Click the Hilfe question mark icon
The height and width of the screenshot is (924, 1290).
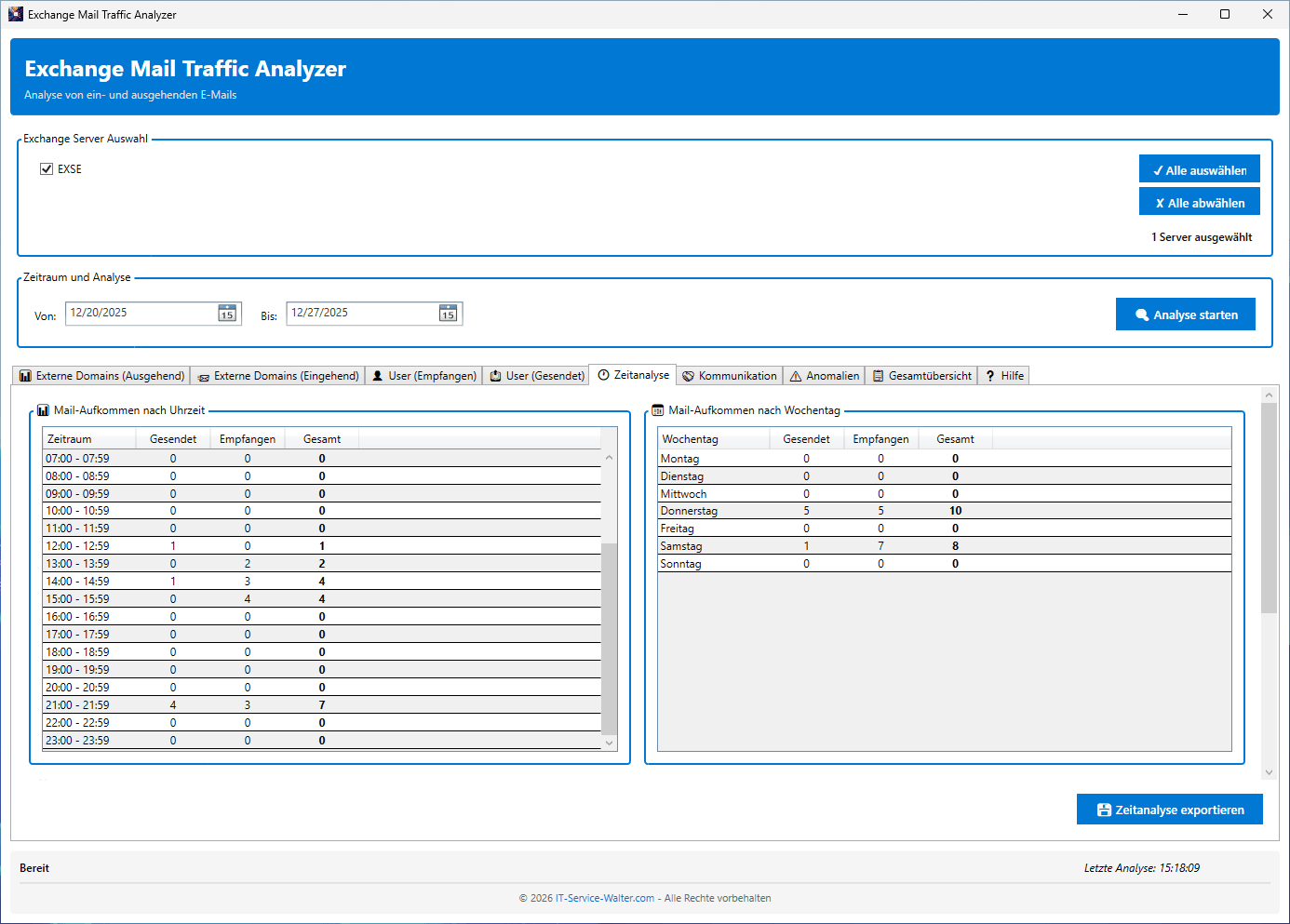point(990,376)
